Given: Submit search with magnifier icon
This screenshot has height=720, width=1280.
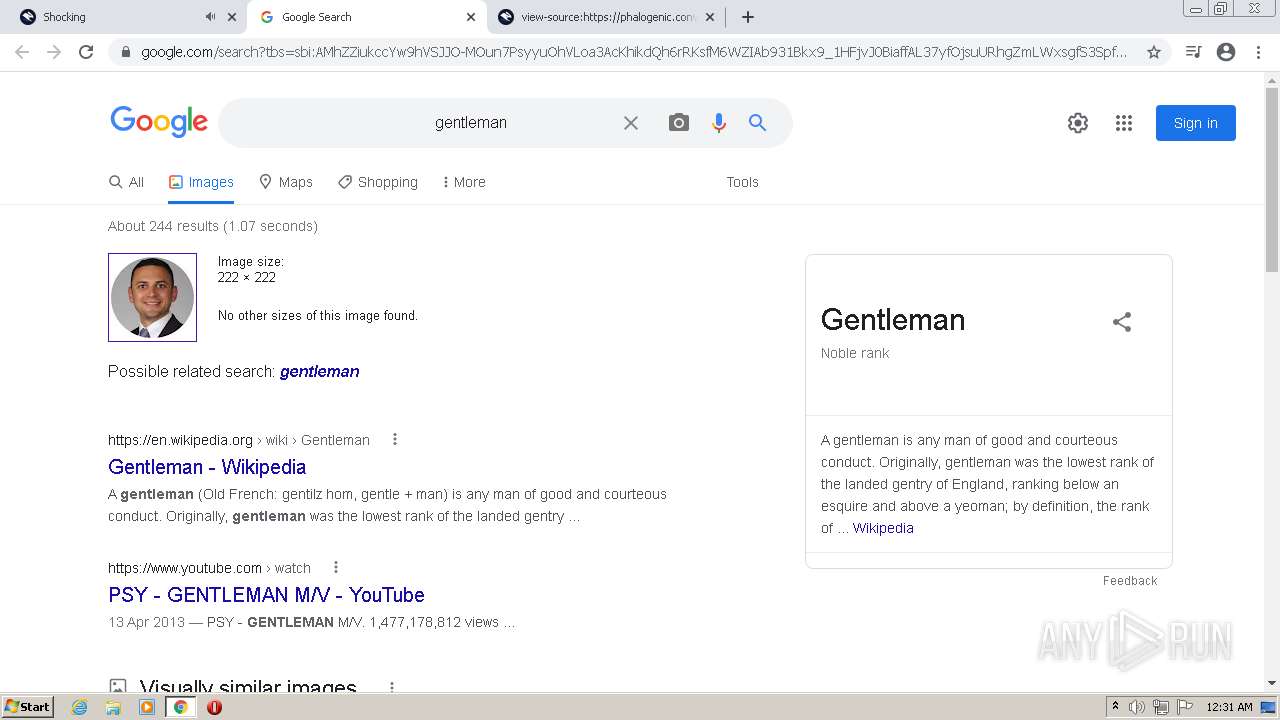Looking at the screenshot, I should point(758,123).
